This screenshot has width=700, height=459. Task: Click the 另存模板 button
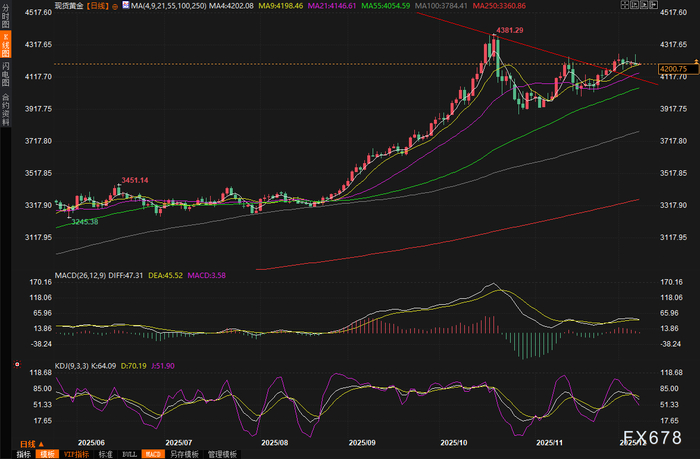click(184, 454)
